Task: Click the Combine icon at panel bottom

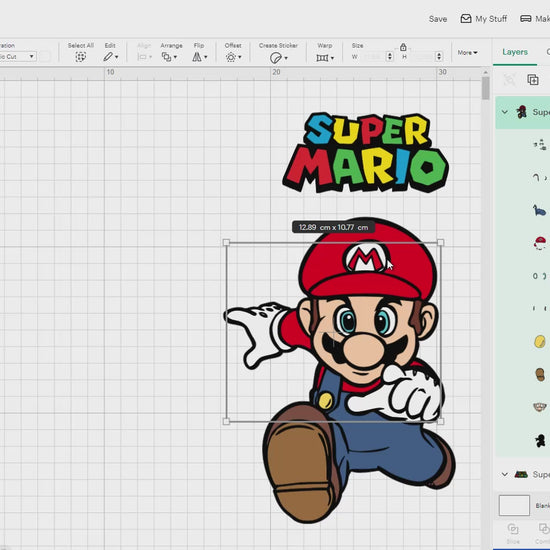Action: click(544, 529)
